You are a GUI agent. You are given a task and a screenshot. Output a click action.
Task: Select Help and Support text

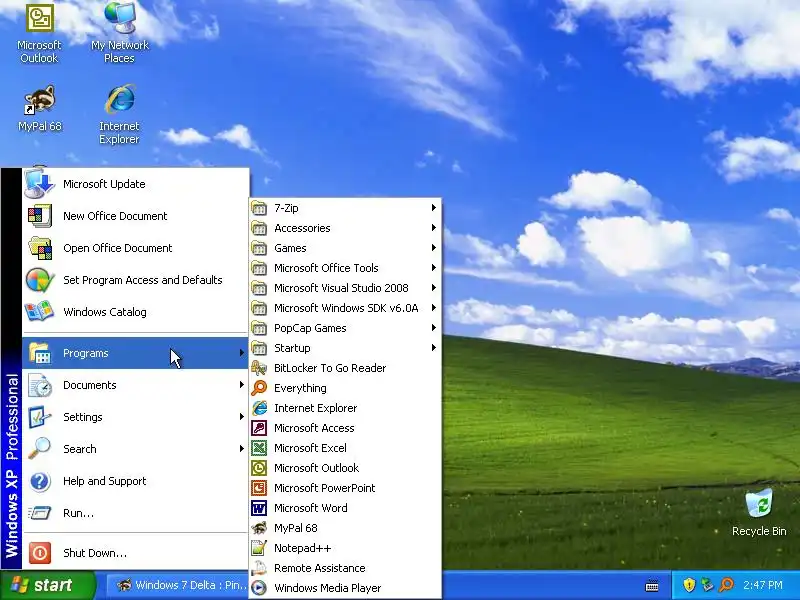[105, 481]
